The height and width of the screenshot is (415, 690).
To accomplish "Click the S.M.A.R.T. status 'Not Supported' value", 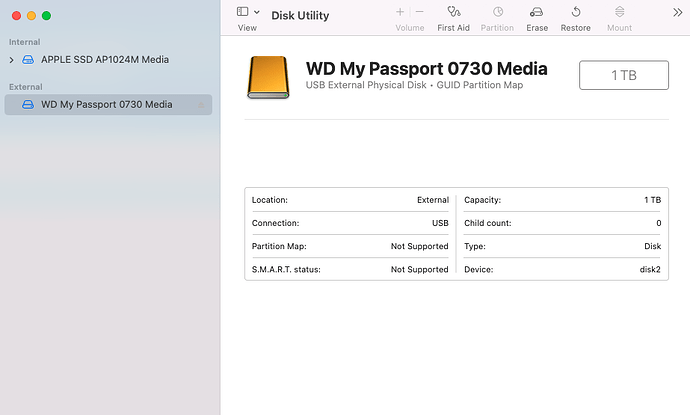I will 419,269.
